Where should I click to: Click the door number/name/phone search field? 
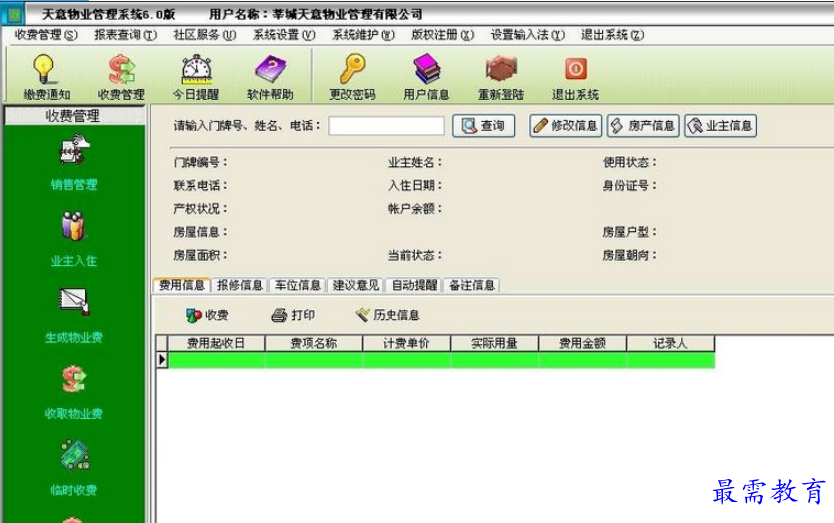coord(386,126)
